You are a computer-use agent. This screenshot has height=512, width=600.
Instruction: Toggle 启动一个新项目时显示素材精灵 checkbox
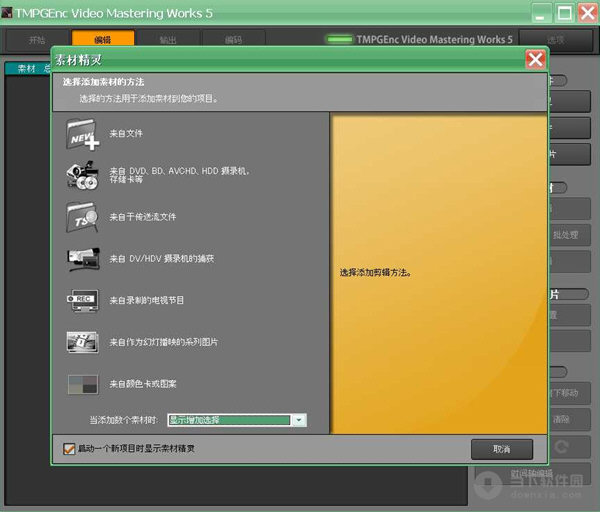tap(69, 448)
